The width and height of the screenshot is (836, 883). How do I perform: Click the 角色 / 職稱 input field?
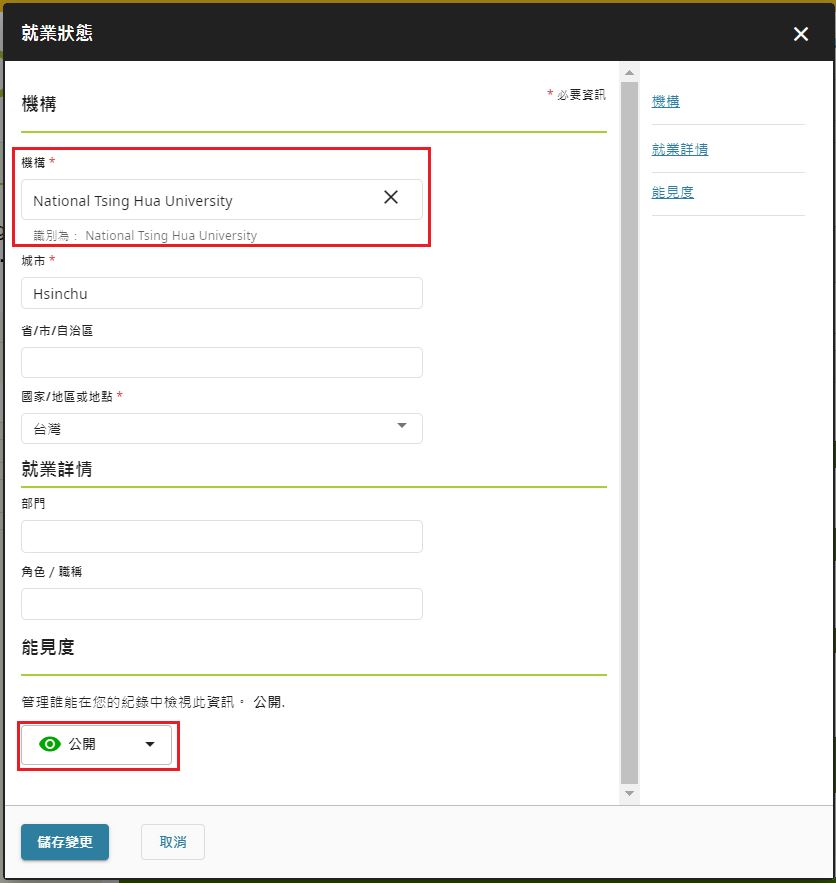(221, 604)
